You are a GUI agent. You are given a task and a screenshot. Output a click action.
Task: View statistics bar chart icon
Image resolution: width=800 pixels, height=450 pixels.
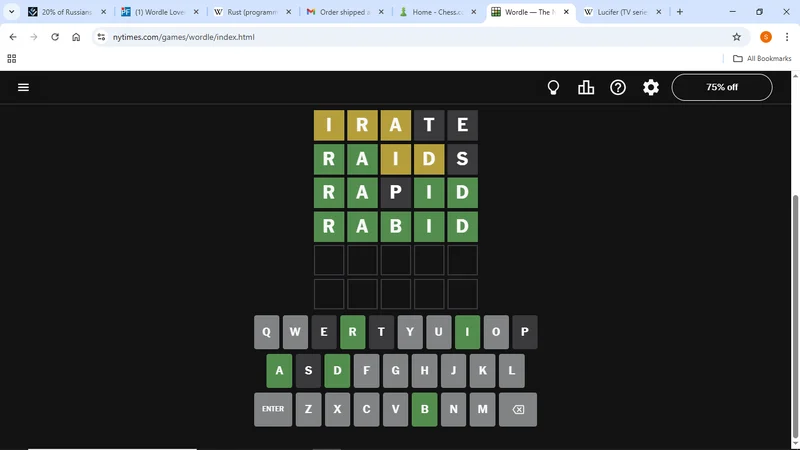(586, 87)
